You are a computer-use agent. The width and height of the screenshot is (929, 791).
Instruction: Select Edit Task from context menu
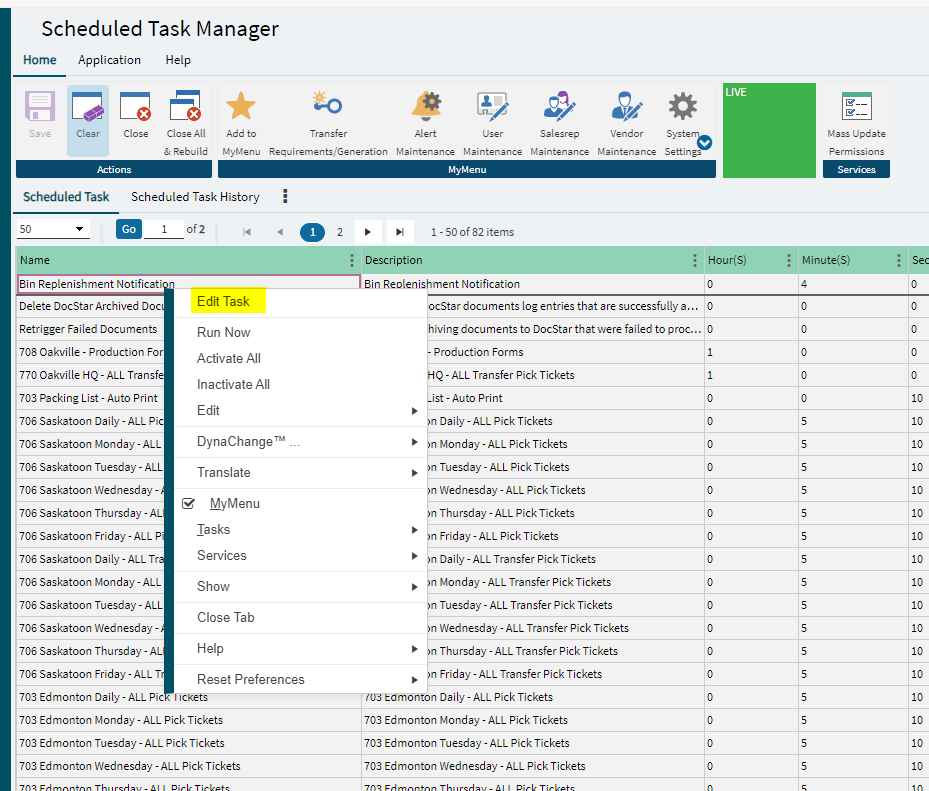(x=223, y=301)
